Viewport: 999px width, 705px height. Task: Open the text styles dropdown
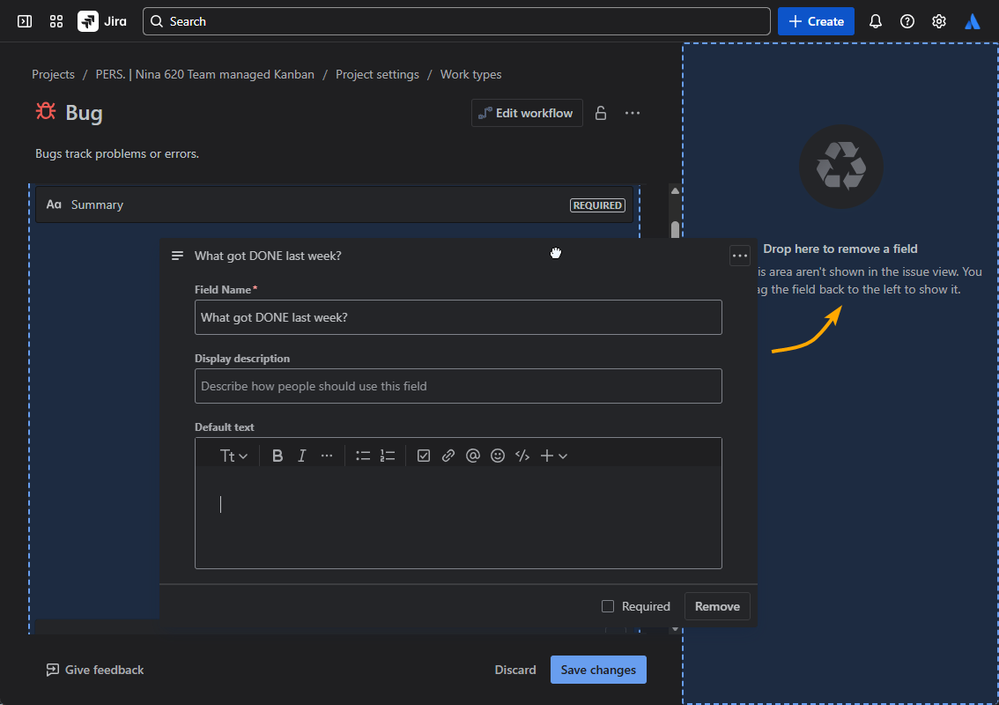pyautogui.click(x=234, y=456)
